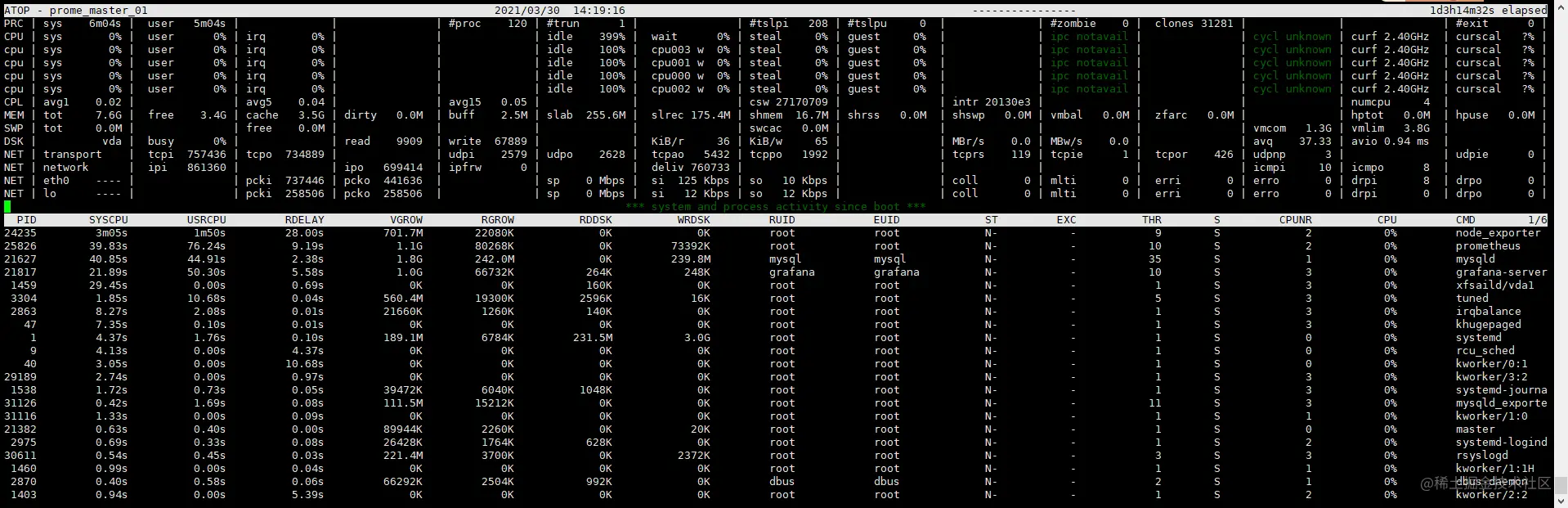This screenshot has width=1568, height=508.
Task: Select the 2021/03/30 date stamp
Action: (527, 11)
